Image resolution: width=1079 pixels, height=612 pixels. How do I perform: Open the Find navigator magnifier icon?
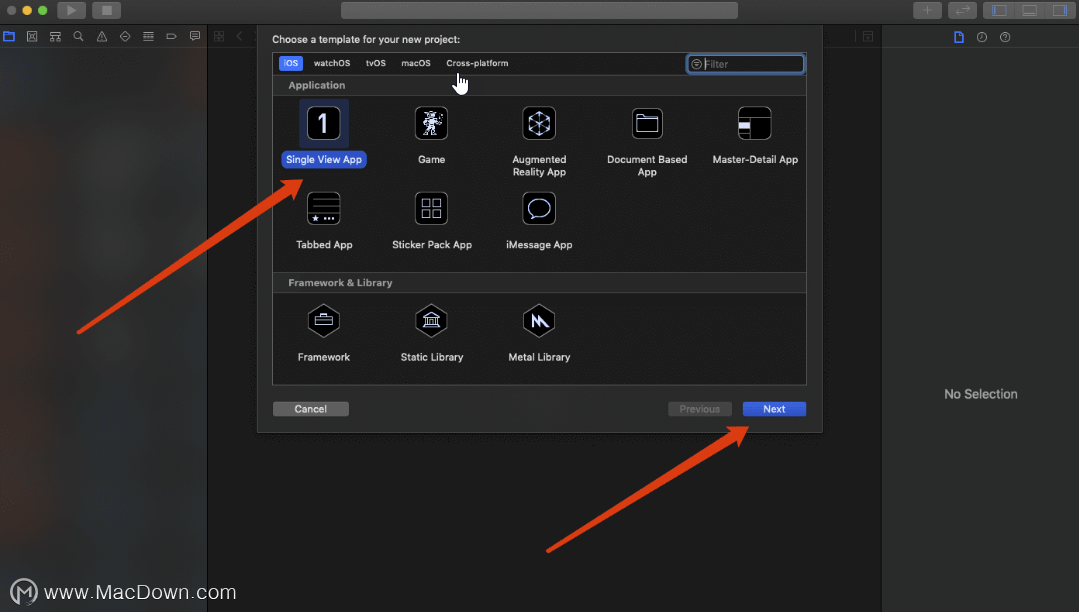(x=78, y=36)
